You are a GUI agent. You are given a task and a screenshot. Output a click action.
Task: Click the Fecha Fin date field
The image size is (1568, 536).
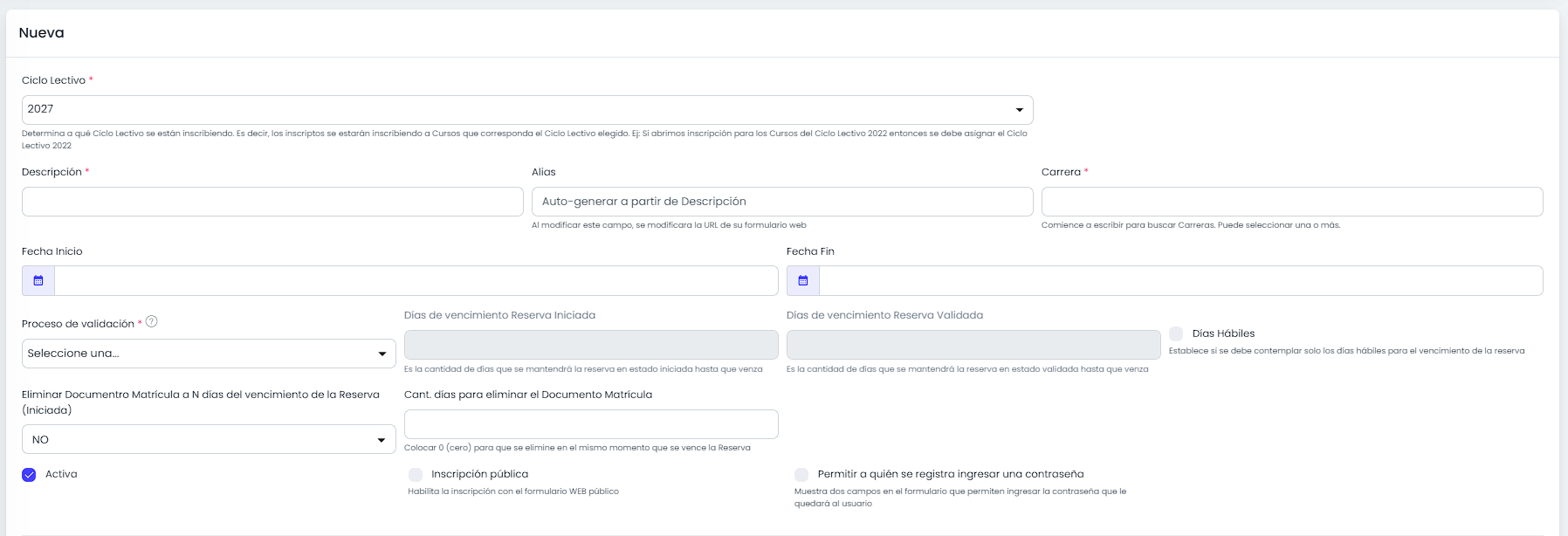[1181, 281]
